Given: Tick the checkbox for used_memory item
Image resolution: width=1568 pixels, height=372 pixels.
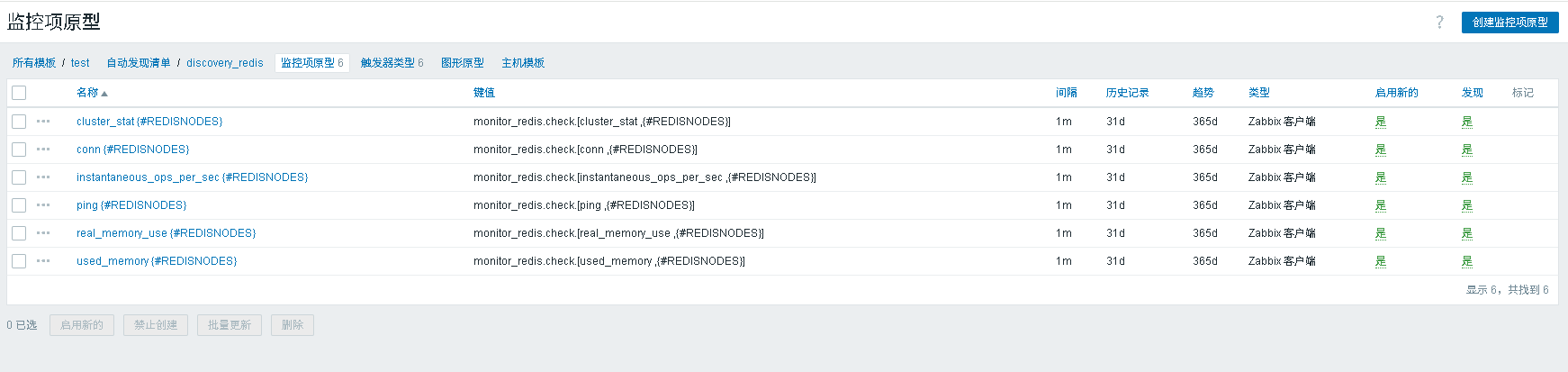Looking at the screenshot, I should click(x=19, y=261).
